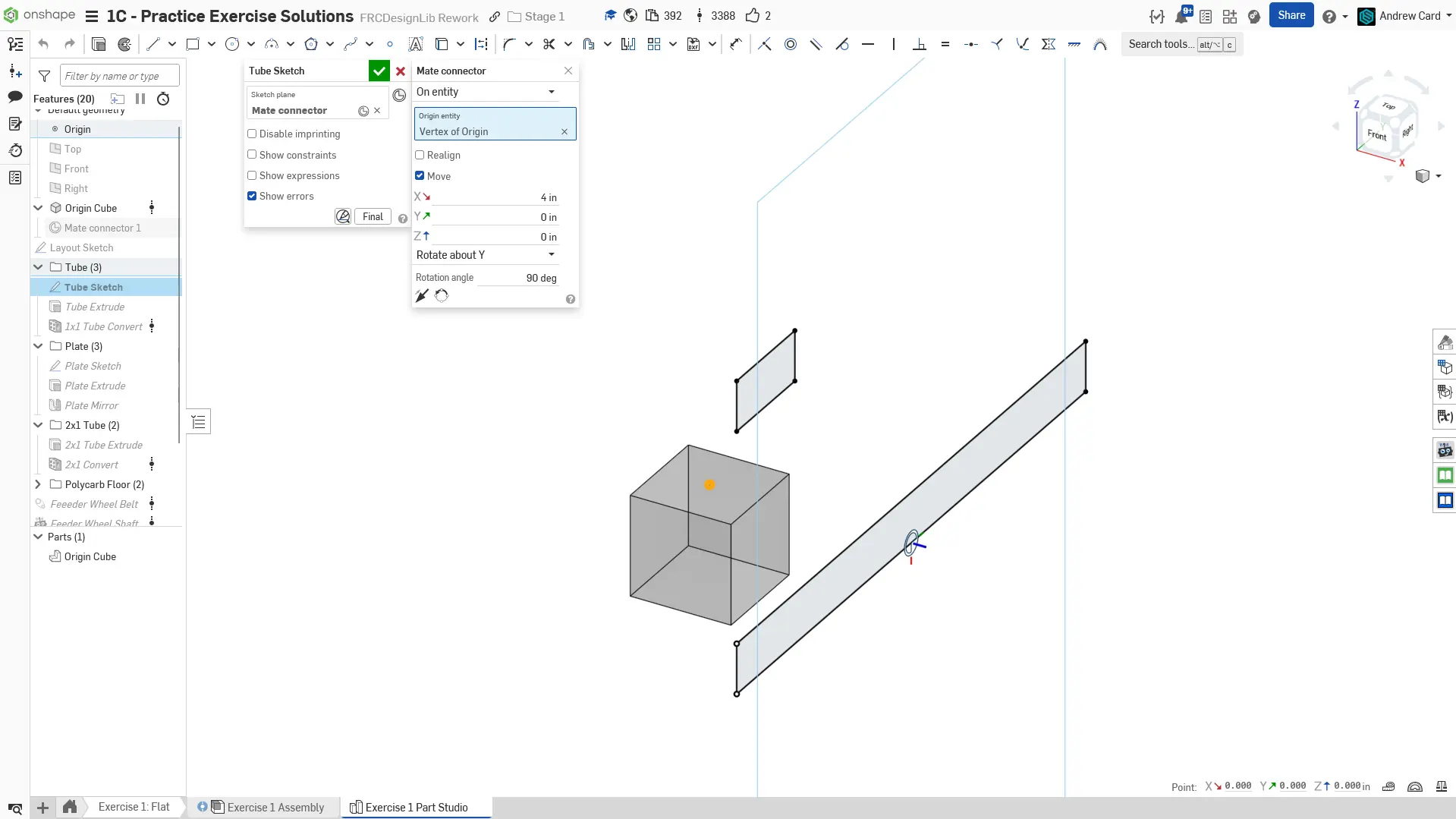The height and width of the screenshot is (819, 1456).
Task: Click the Rotation angle input field
Action: pos(524,278)
